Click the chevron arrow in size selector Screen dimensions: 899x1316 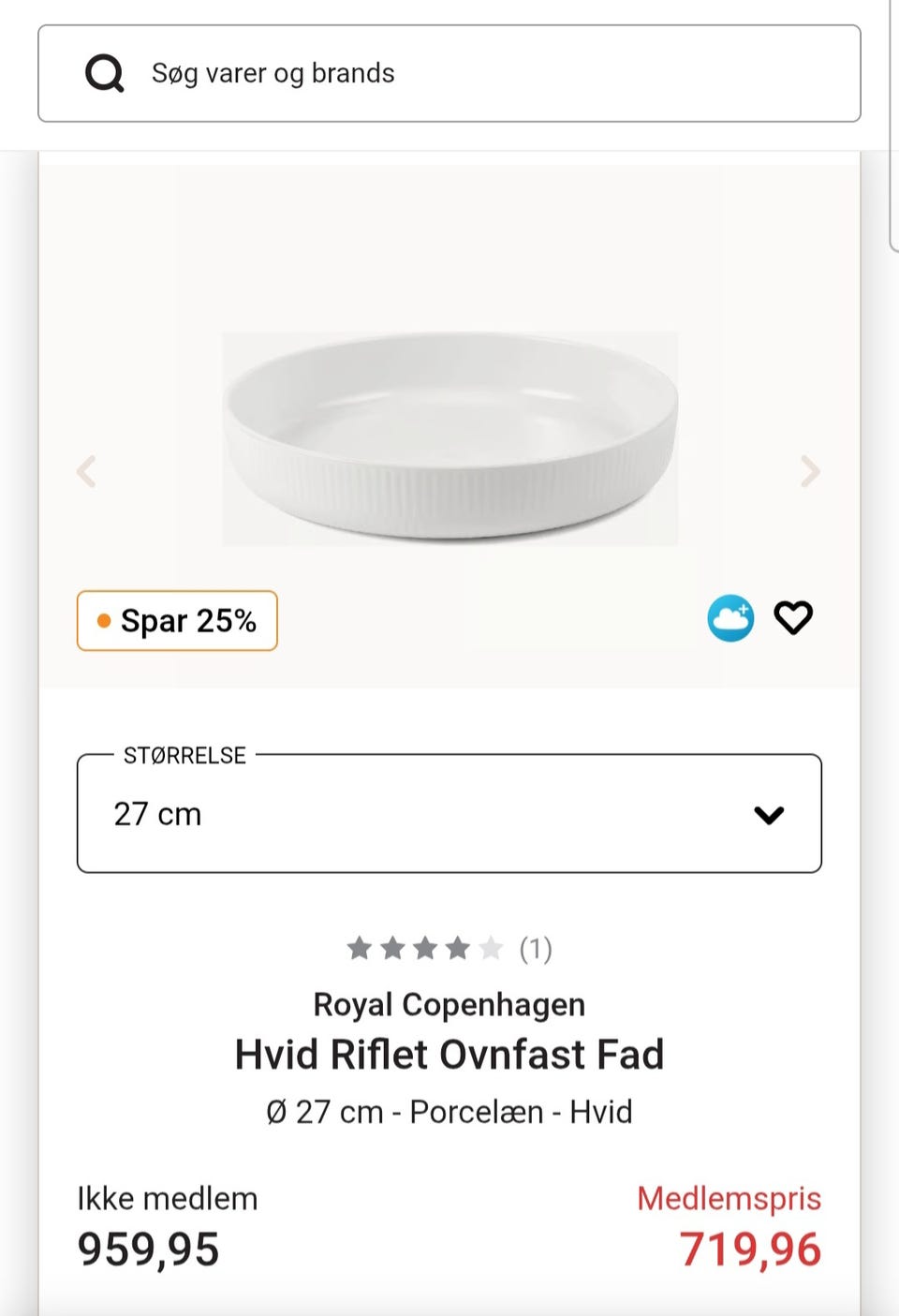(769, 815)
